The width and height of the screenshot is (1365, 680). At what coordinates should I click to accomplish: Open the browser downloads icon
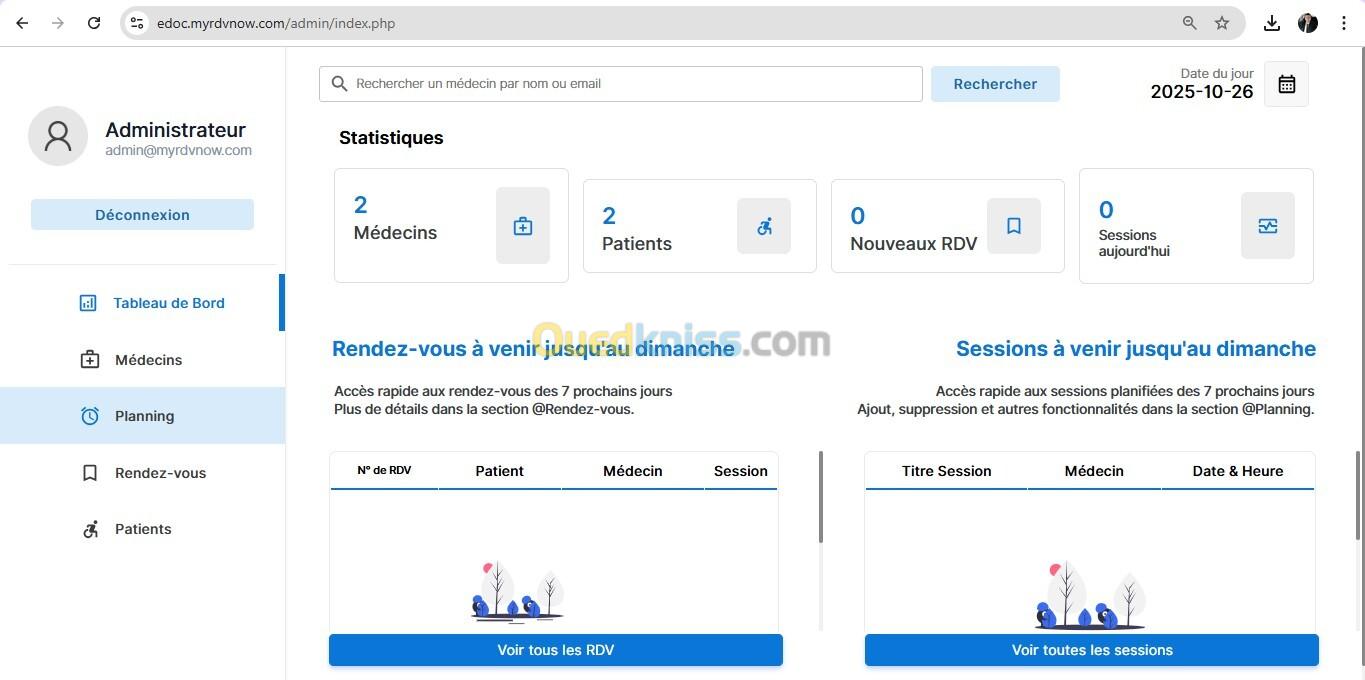1271,23
